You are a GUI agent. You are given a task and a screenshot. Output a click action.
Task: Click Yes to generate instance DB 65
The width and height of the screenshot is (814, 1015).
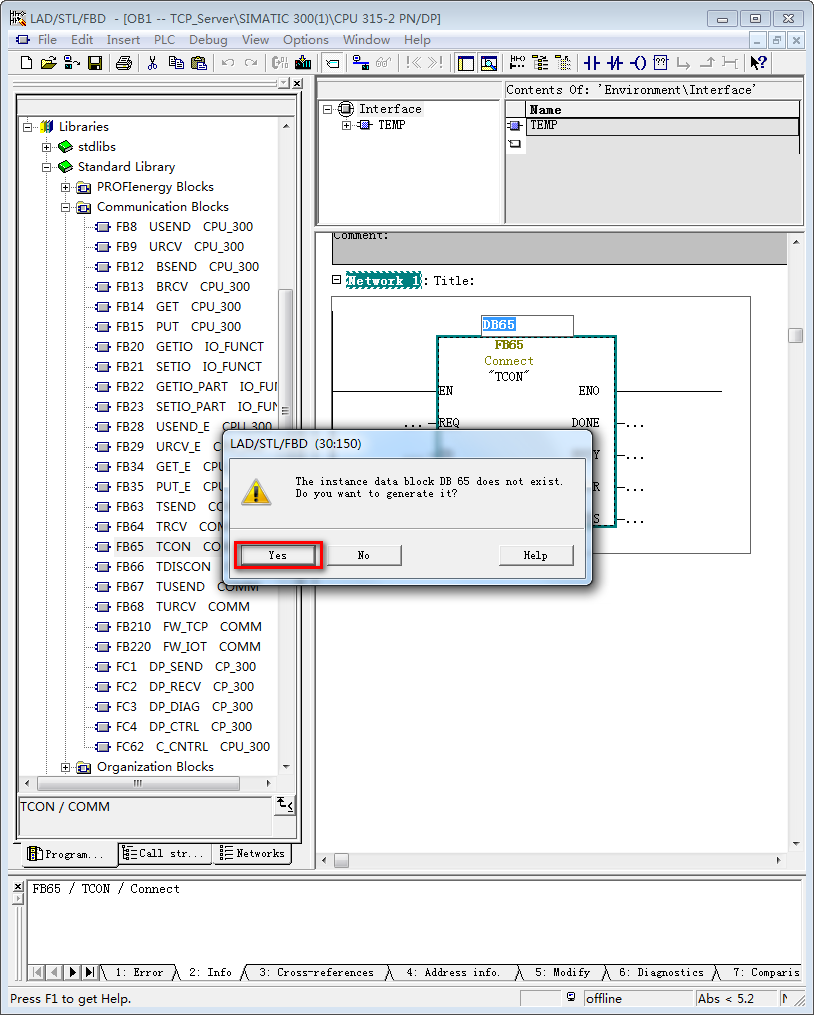[x=278, y=555]
